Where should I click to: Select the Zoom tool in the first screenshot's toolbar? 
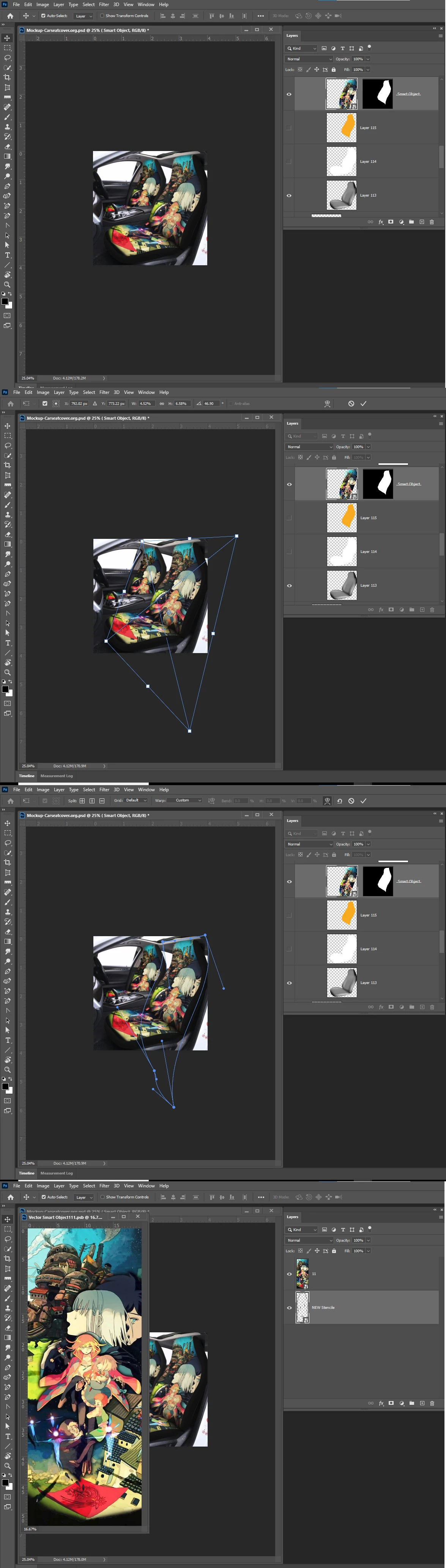pos(7,284)
